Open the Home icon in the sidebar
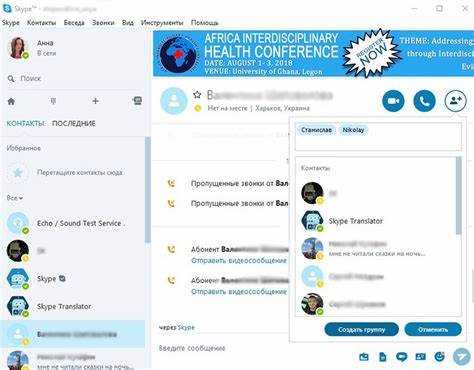The image size is (474, 370). coord(11,101)
